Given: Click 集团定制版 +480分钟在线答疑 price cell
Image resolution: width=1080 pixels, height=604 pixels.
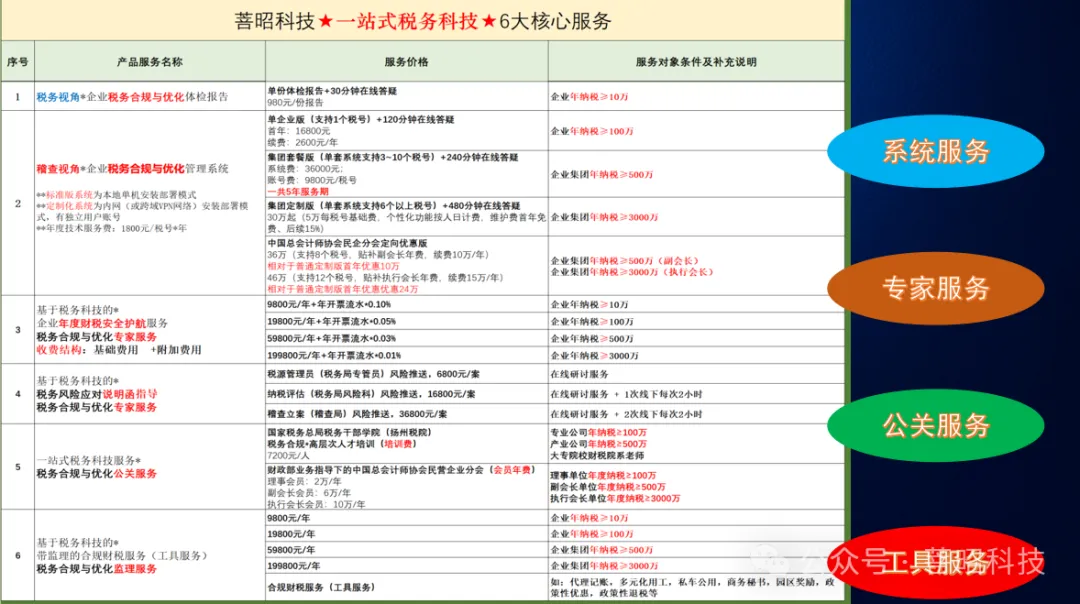Looking at the screenshot, I should pos(406,217).
